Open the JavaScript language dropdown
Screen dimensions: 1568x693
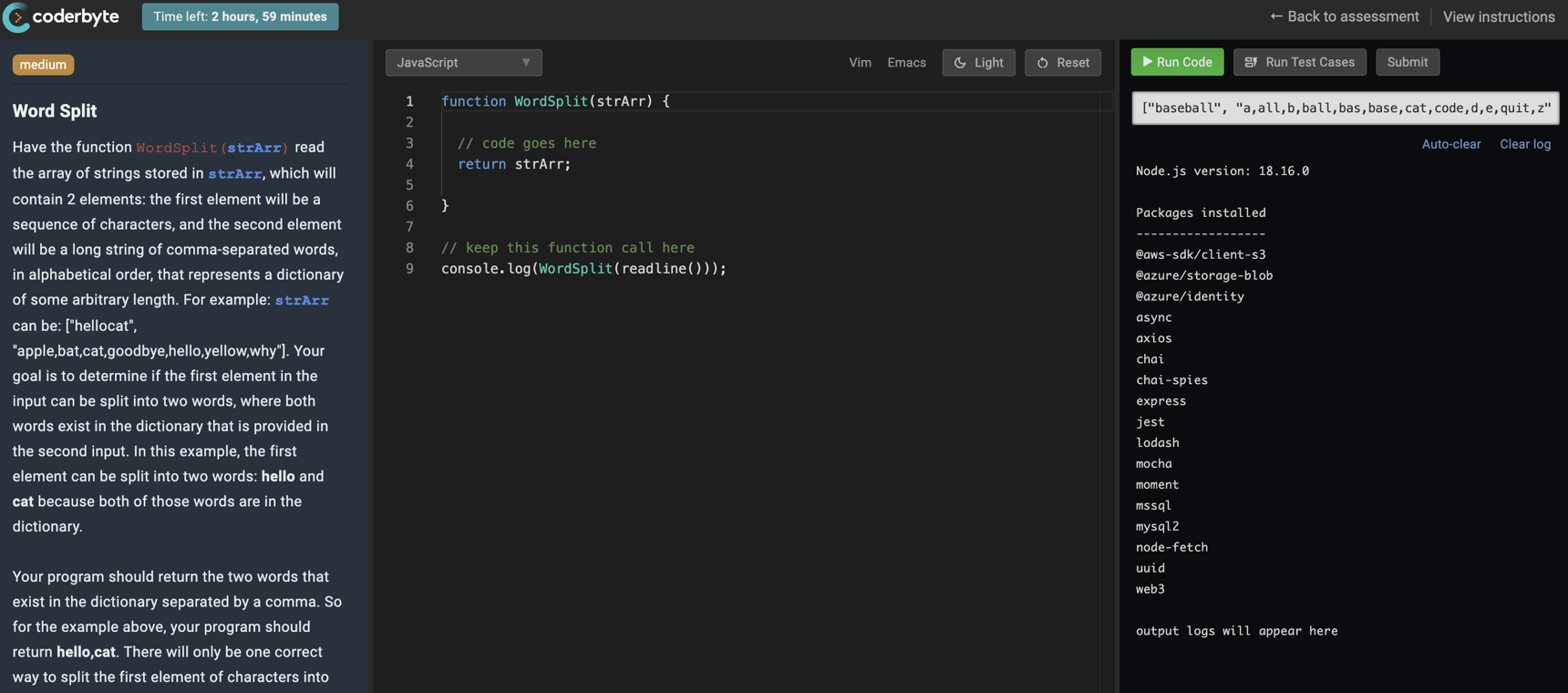click(463, 63)
